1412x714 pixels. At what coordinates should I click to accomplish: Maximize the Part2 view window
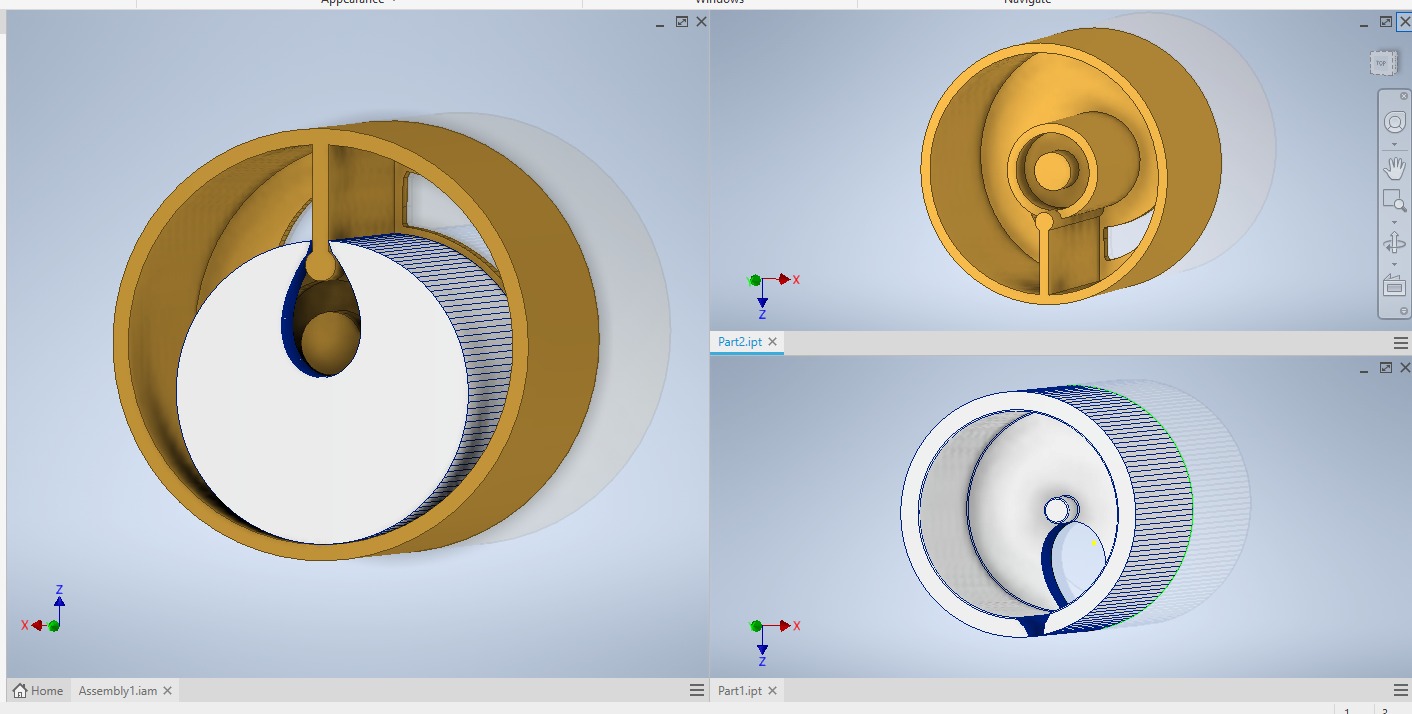(1385, 21)
